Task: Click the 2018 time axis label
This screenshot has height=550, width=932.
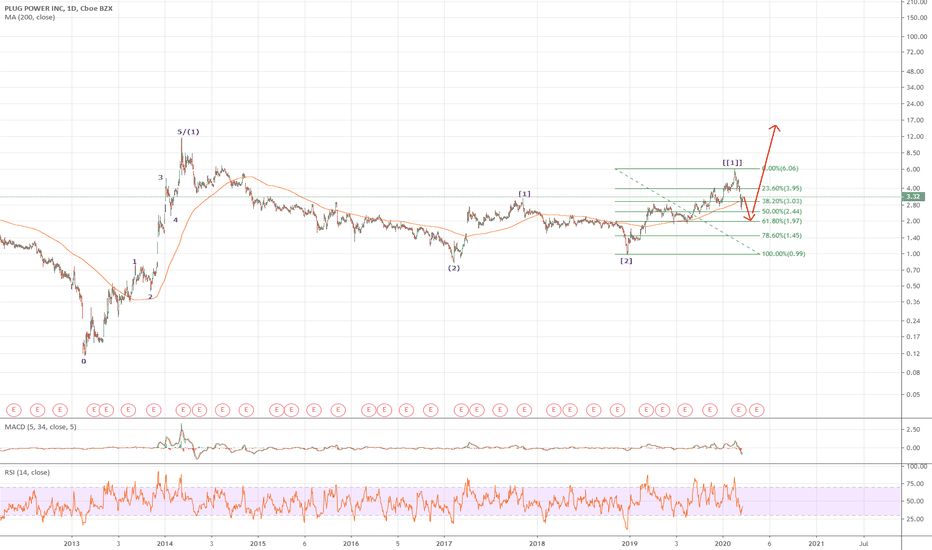Action: click(x=537, y=543)
